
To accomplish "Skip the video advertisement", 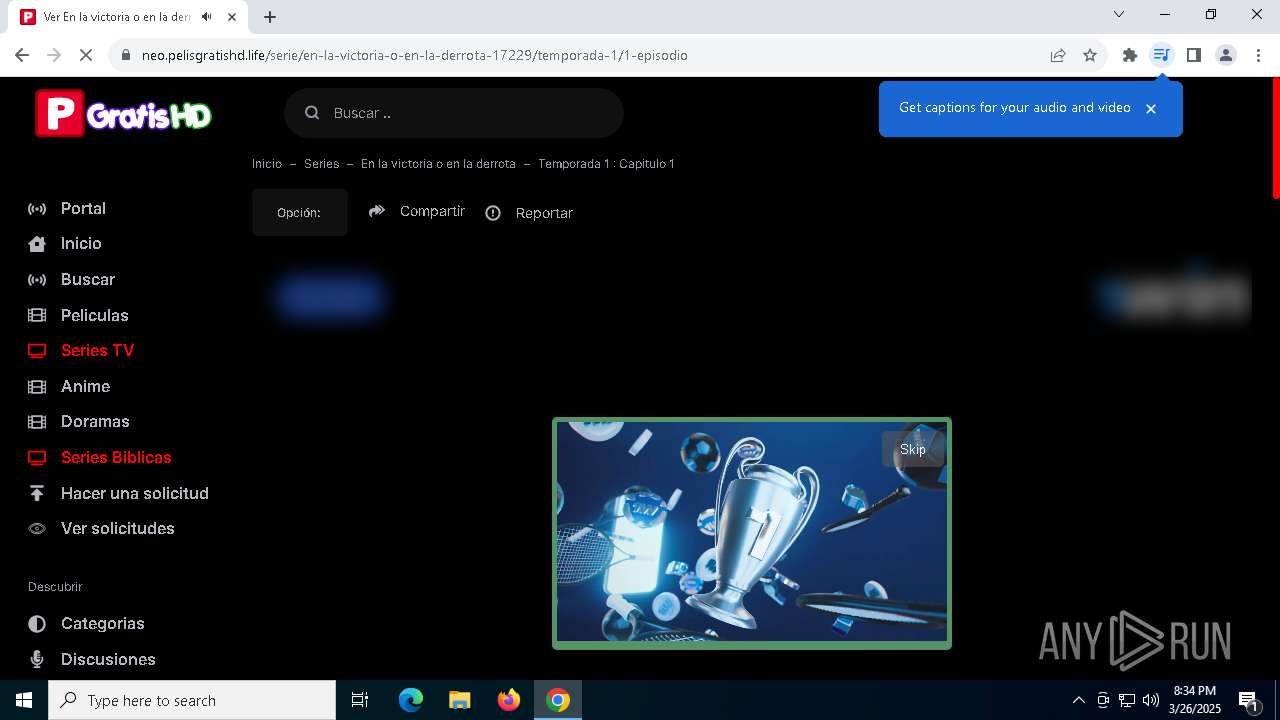I will click(x=913, y=449).
